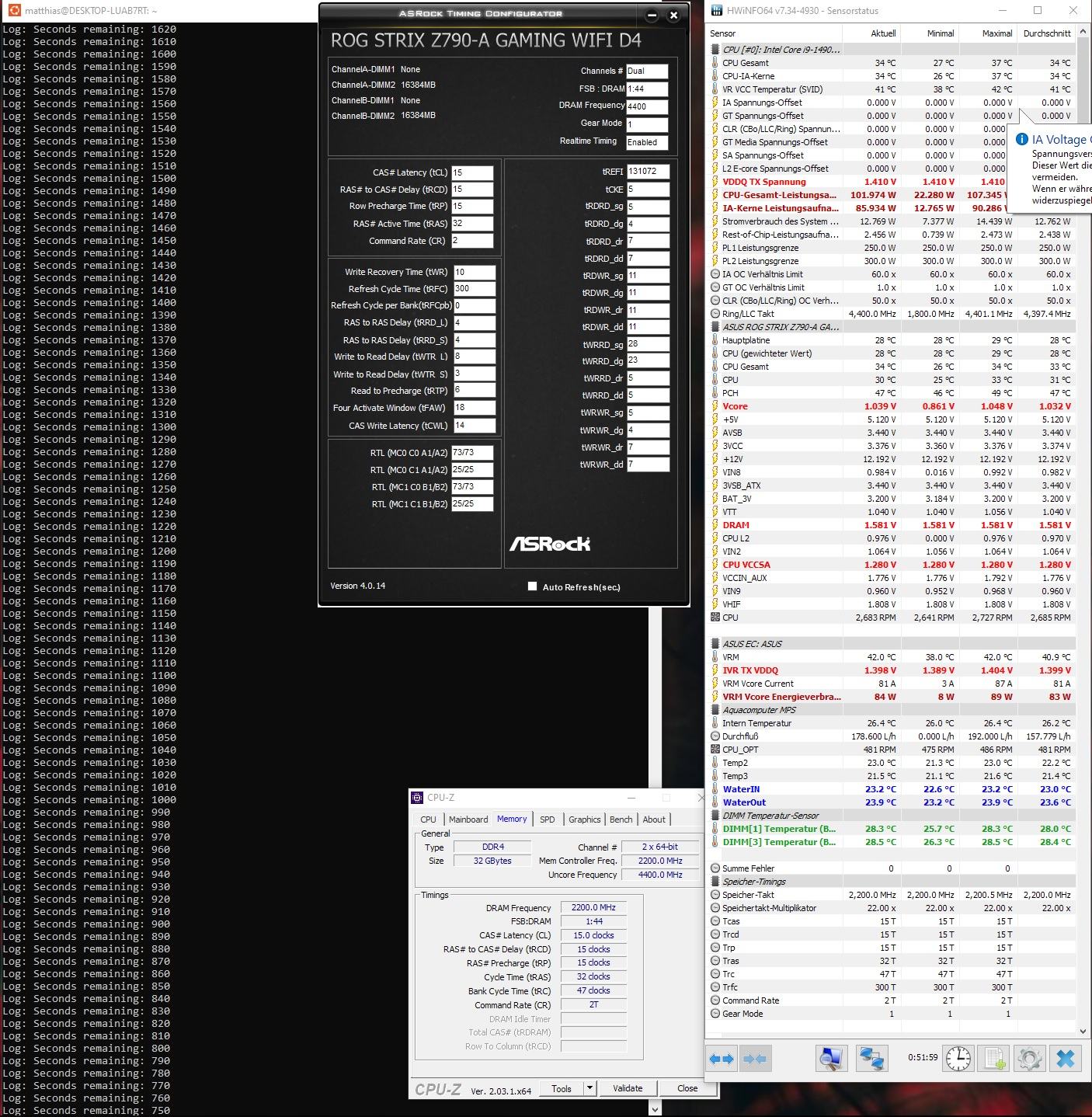Click the Command Rate (CR) field in ASRock

tap(472, 241)
